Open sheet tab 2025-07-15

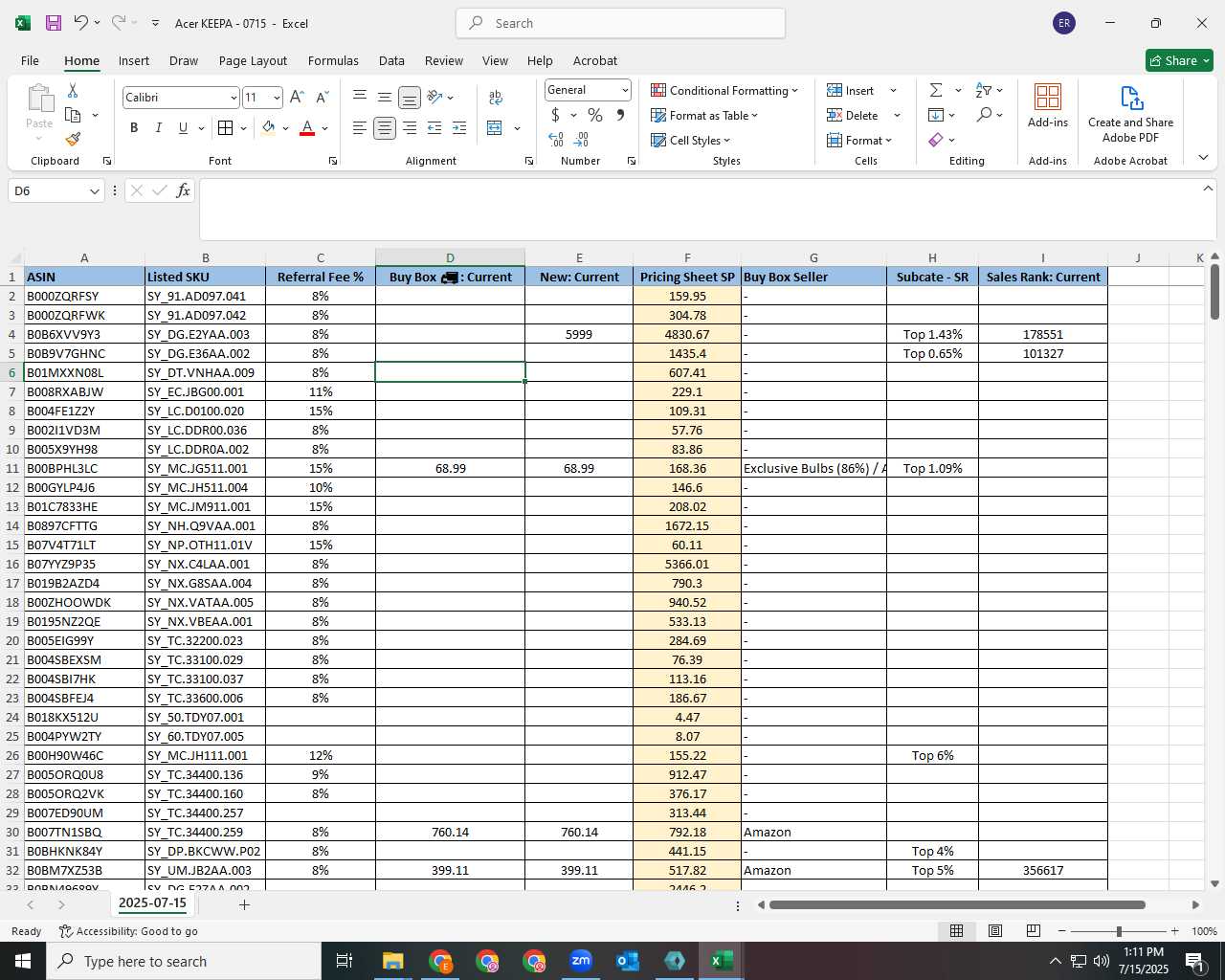[152, 903]
